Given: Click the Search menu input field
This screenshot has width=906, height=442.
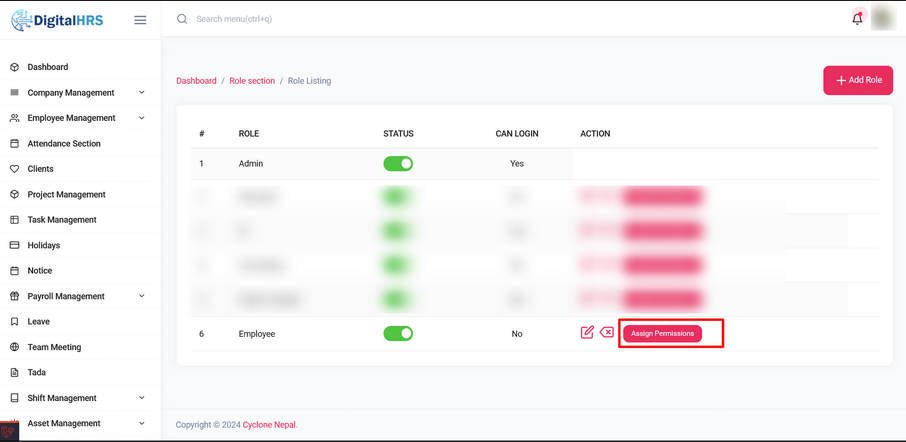Looking at the screenshot, I should (300, 19).
